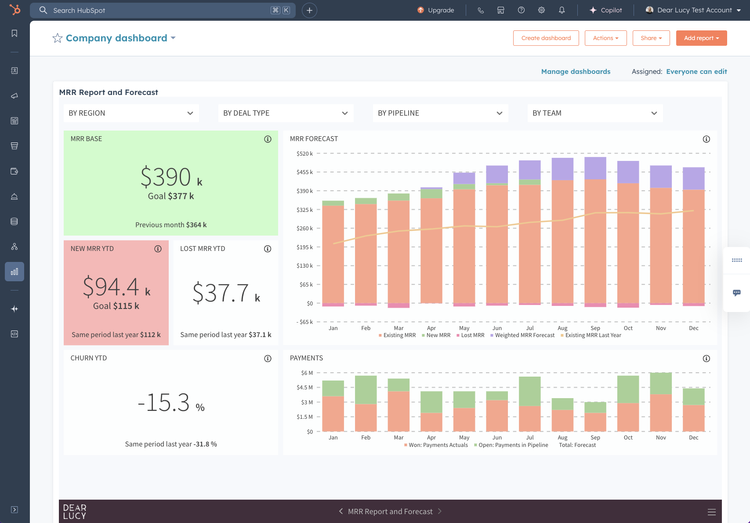Screen dimensions: 750x523
Task: Click the Create dashboard button
Action: point(546,38)
